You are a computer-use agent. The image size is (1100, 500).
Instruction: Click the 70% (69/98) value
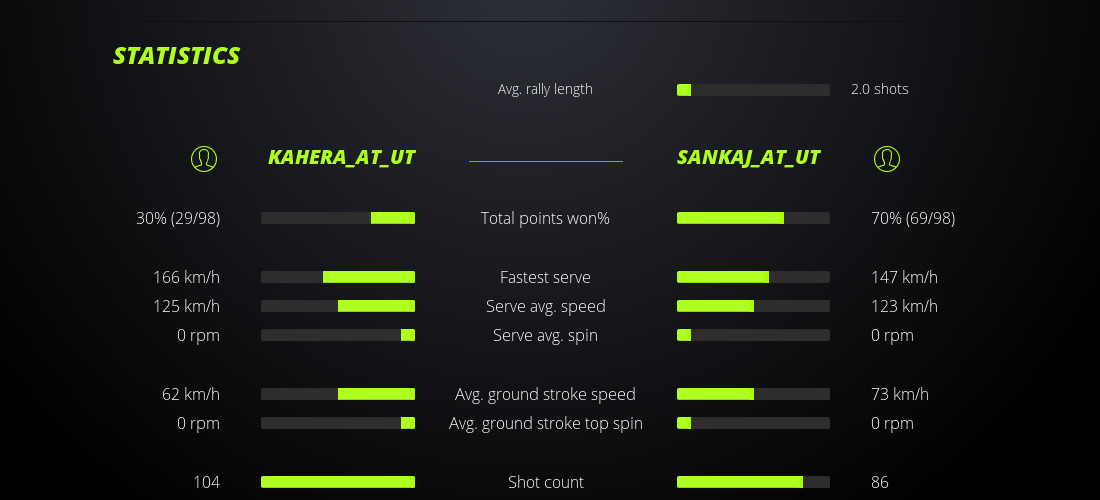913,218
